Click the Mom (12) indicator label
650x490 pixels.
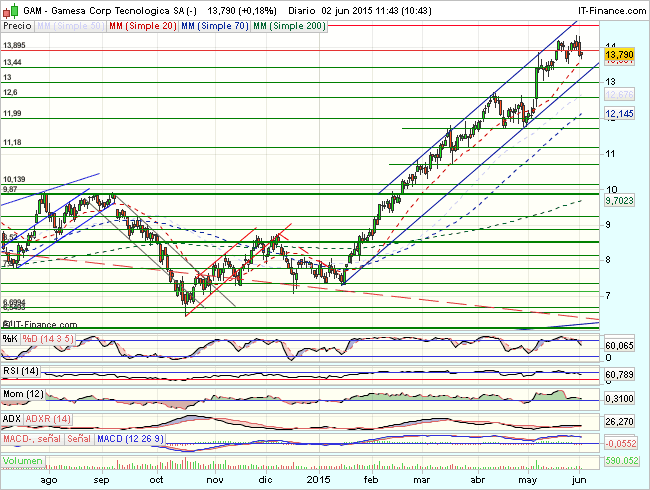click(x=23, y=394)
